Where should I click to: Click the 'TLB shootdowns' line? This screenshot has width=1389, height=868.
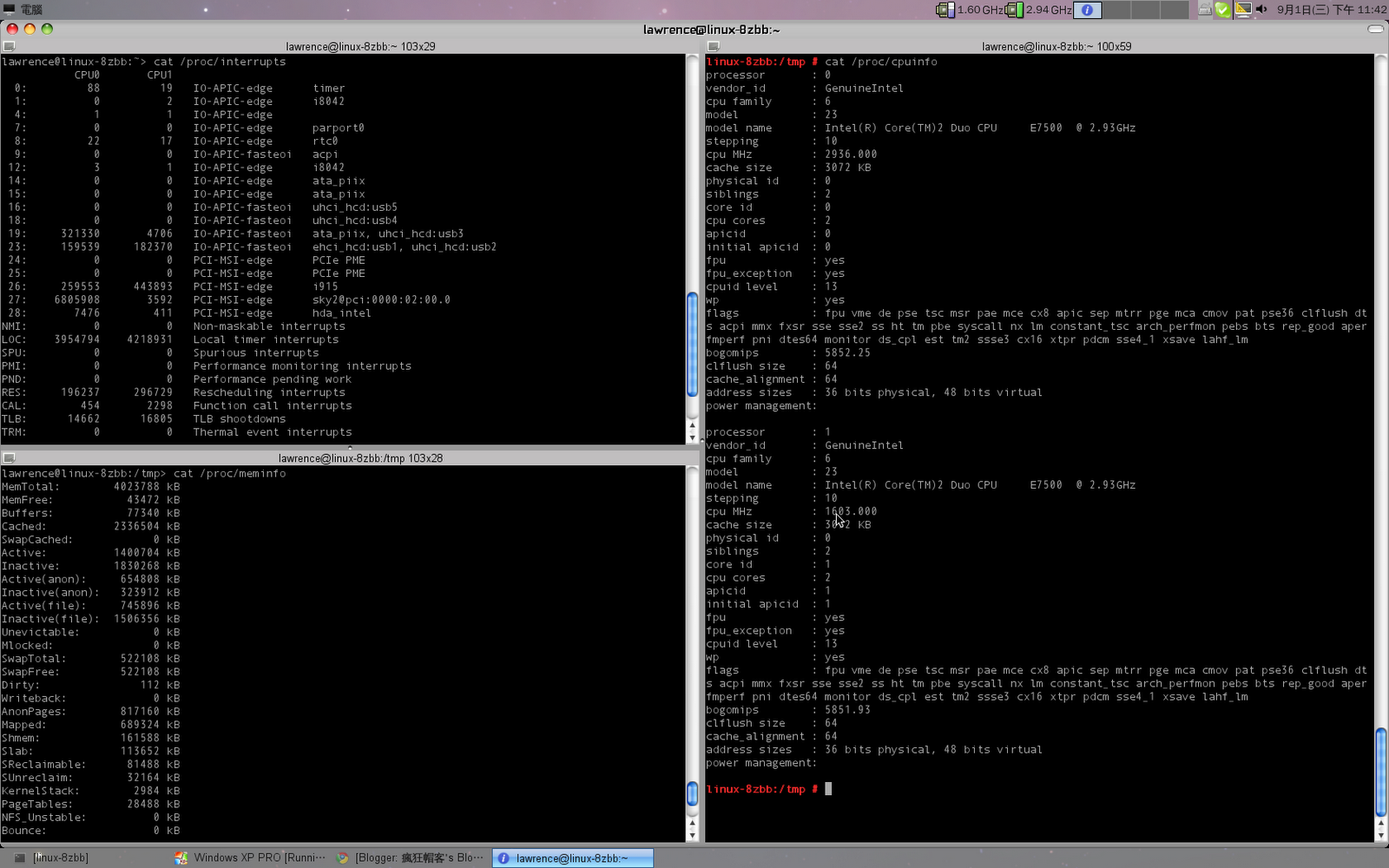pyautogui.click(x=240, y=418)
